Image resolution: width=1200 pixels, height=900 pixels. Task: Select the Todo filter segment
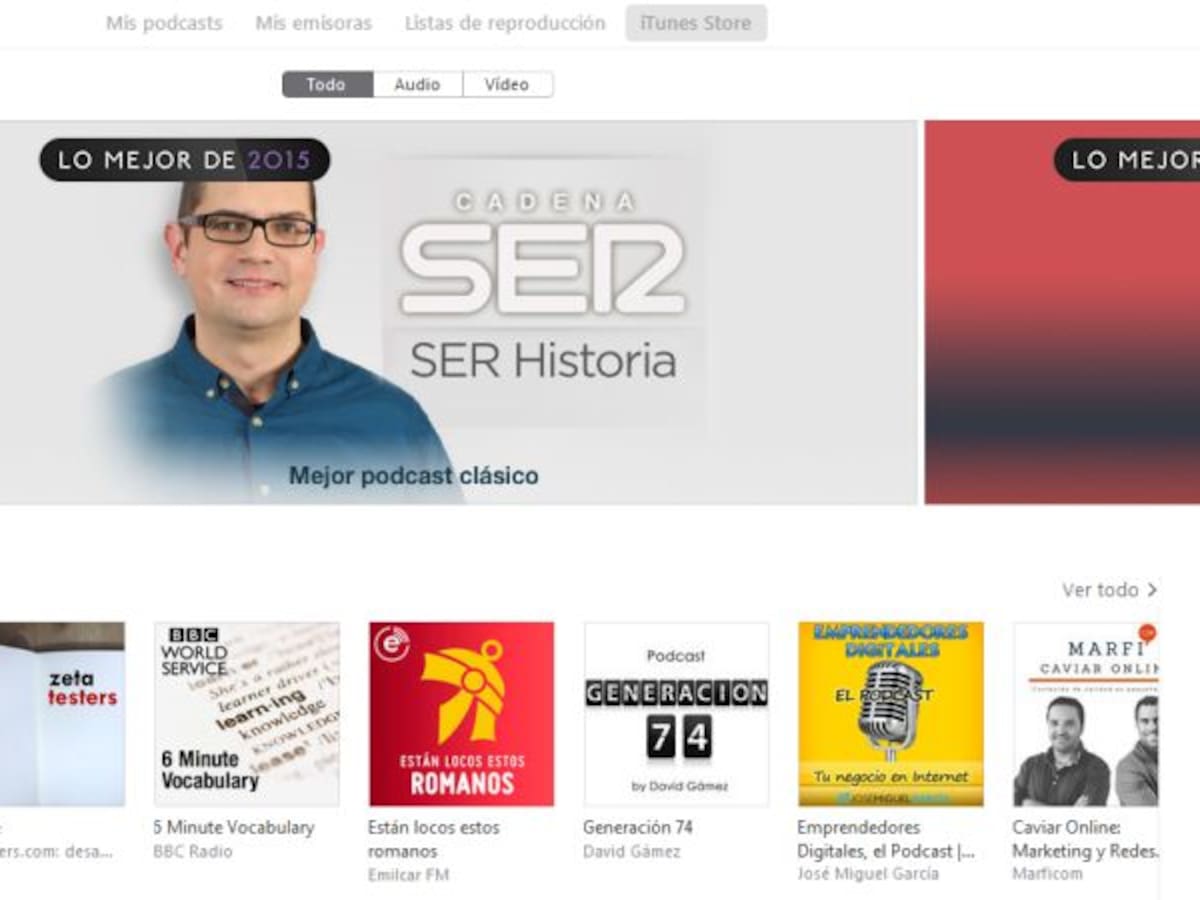point(327,85)
